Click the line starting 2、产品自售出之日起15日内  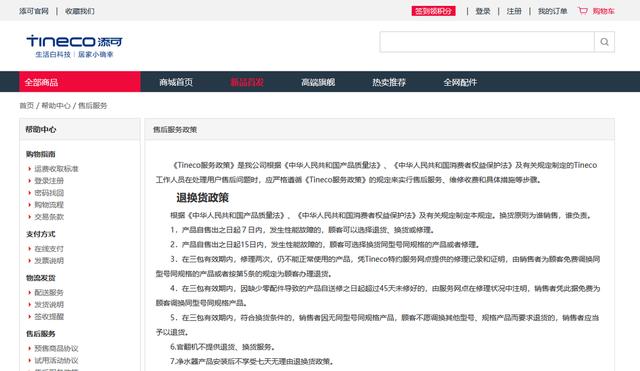(325, 244)
